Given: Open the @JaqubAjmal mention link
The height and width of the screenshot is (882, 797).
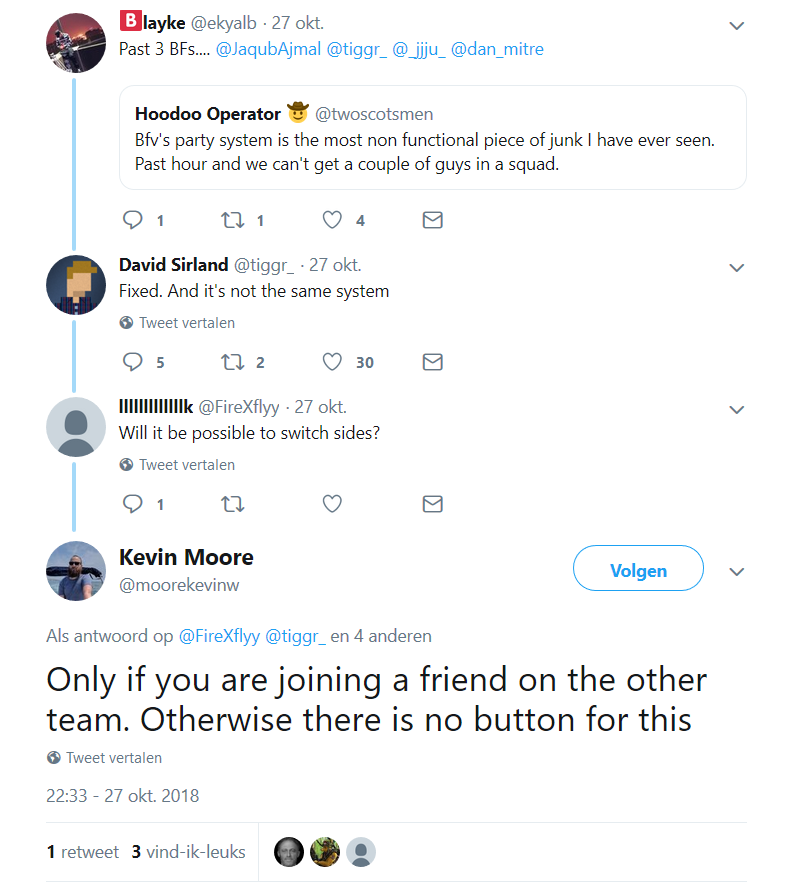Looking at the screenshot, I should click(267, 49).
